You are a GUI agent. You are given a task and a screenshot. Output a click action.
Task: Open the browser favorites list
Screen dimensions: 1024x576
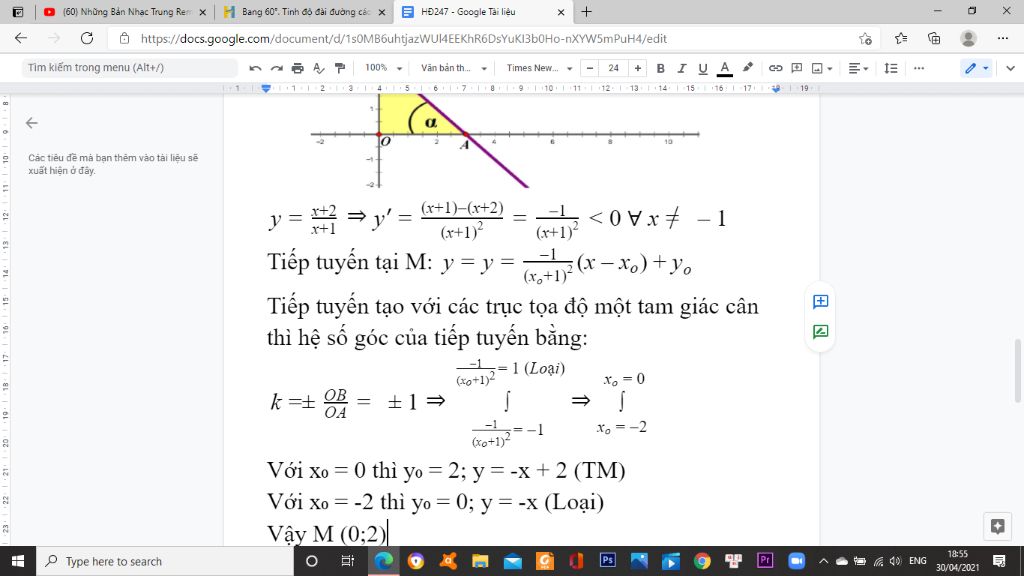tap(901, 39)
